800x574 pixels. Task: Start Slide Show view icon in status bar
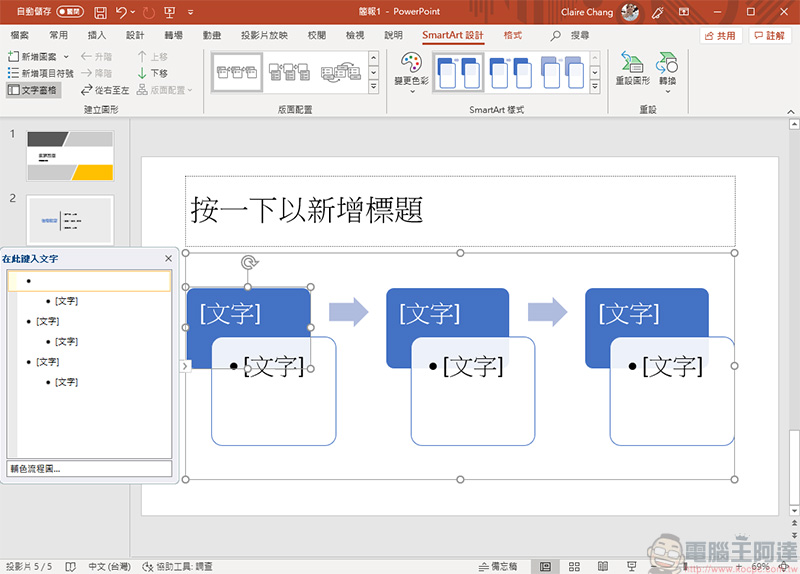pos(632,566)
